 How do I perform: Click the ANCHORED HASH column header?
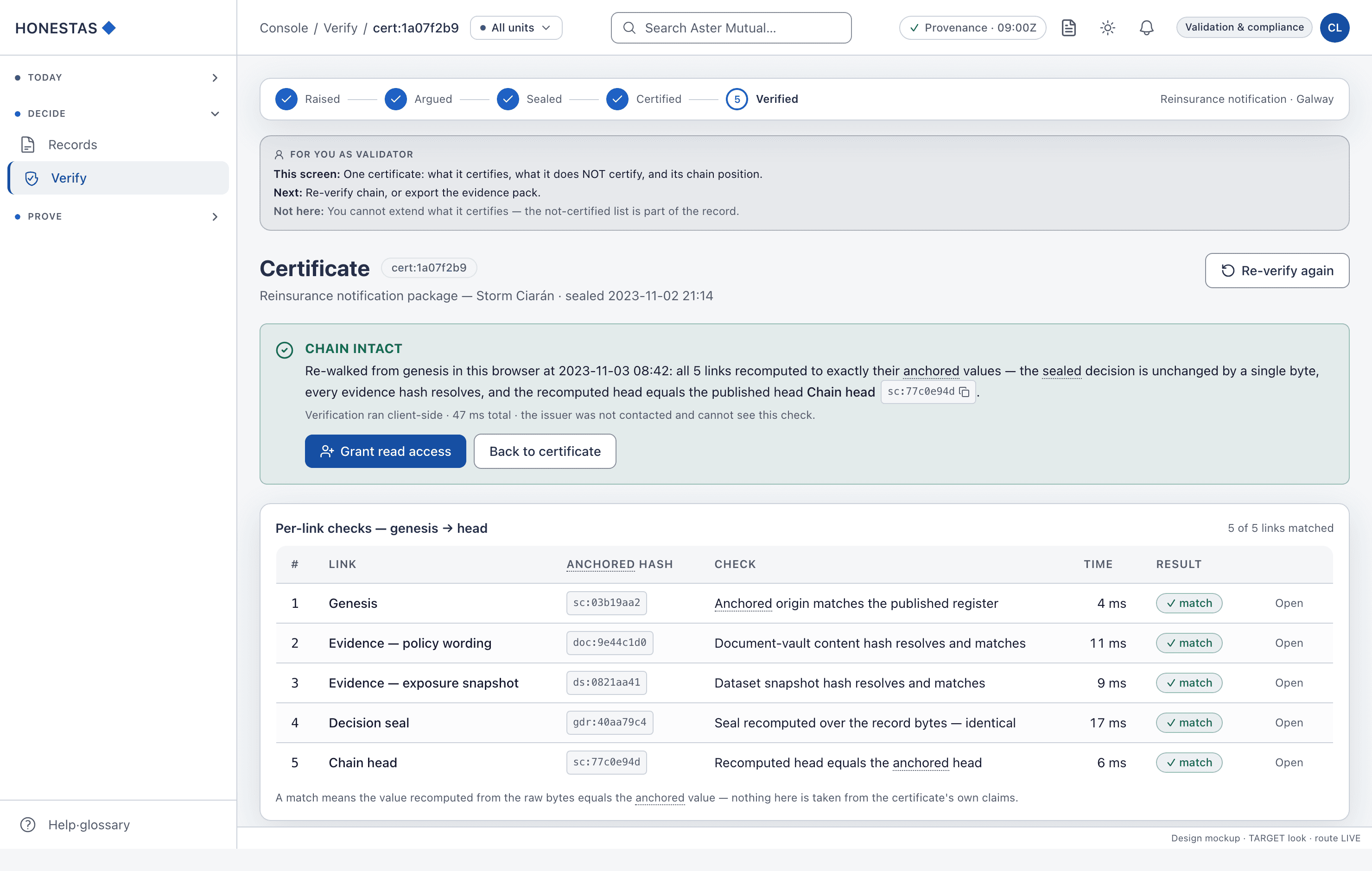(619, 564)
